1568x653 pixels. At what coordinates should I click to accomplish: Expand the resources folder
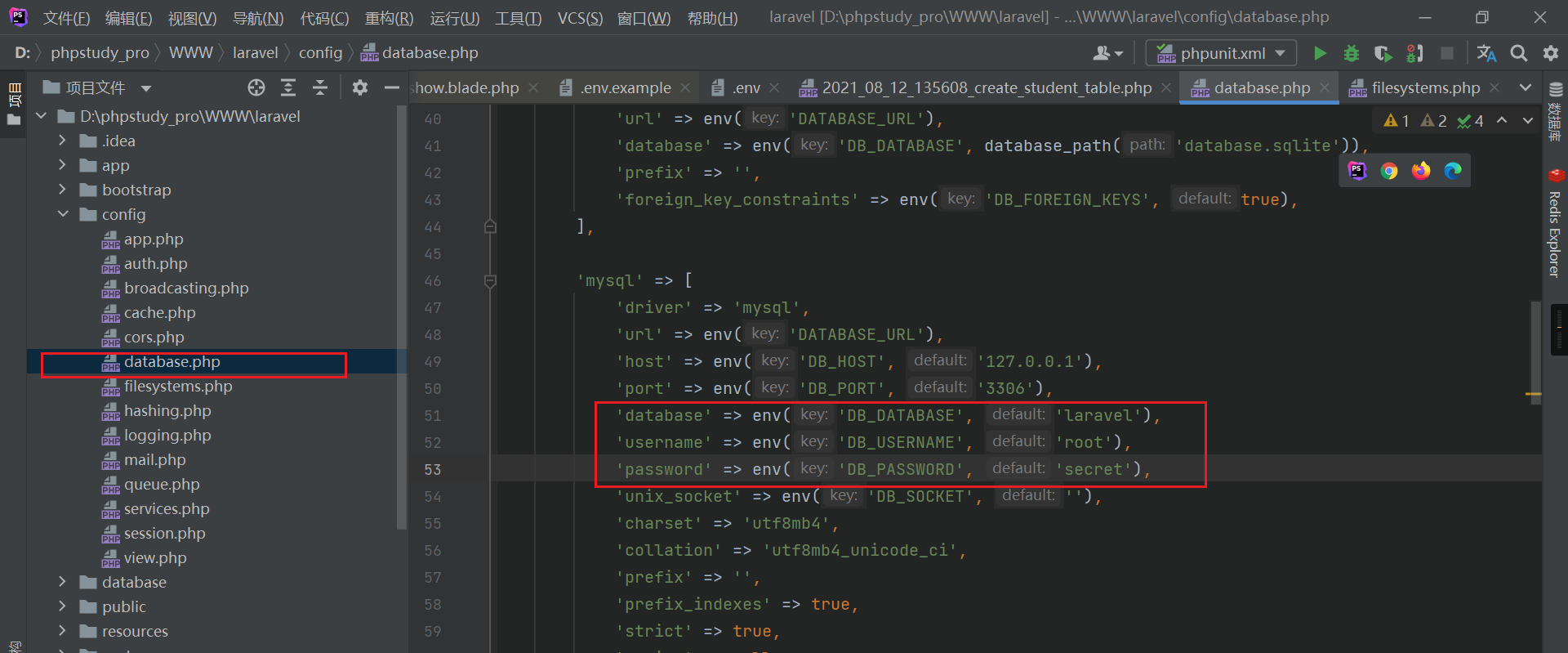click(63, 631)
